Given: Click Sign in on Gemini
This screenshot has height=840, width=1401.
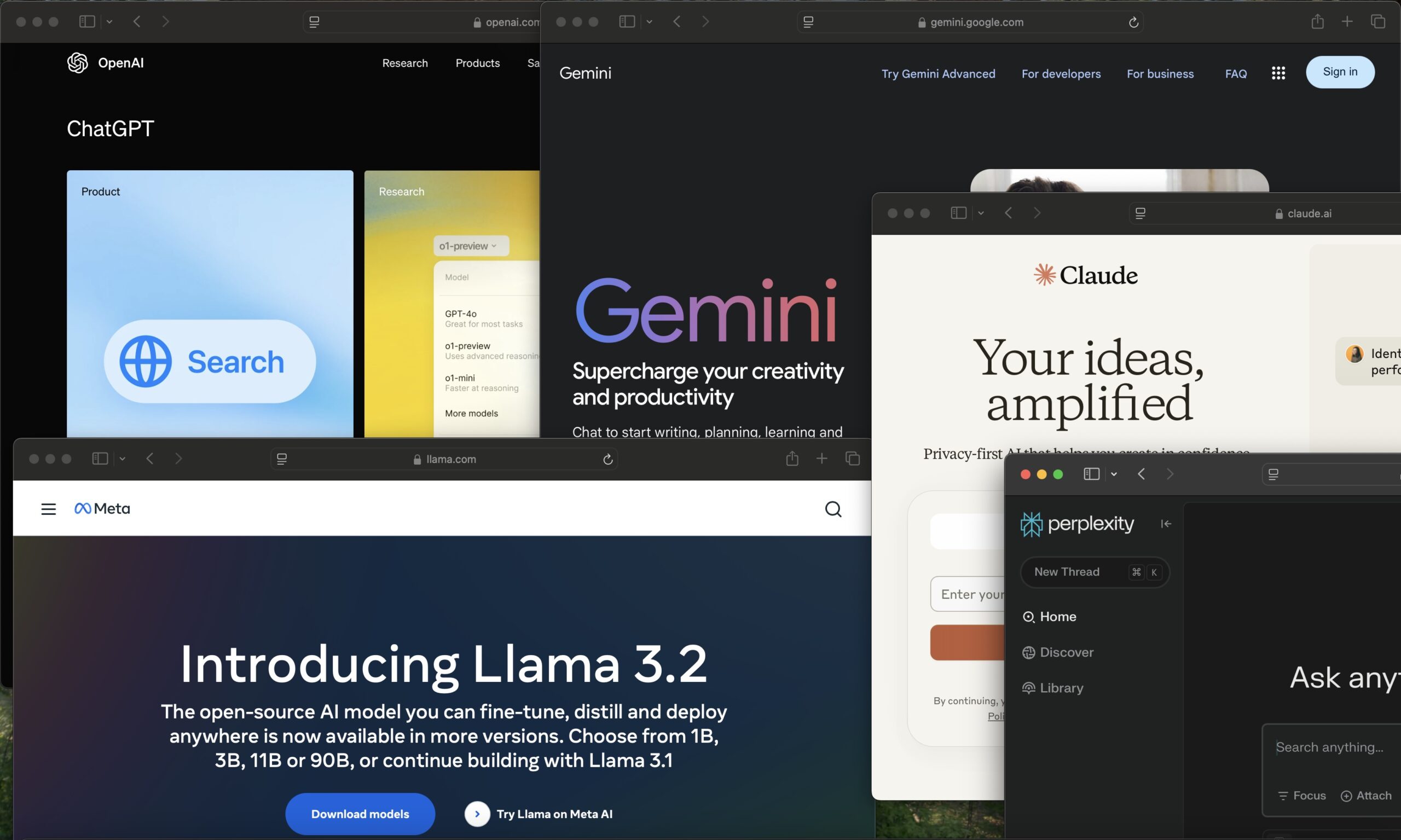Looking at the screenshot, I should [1340, 72].
